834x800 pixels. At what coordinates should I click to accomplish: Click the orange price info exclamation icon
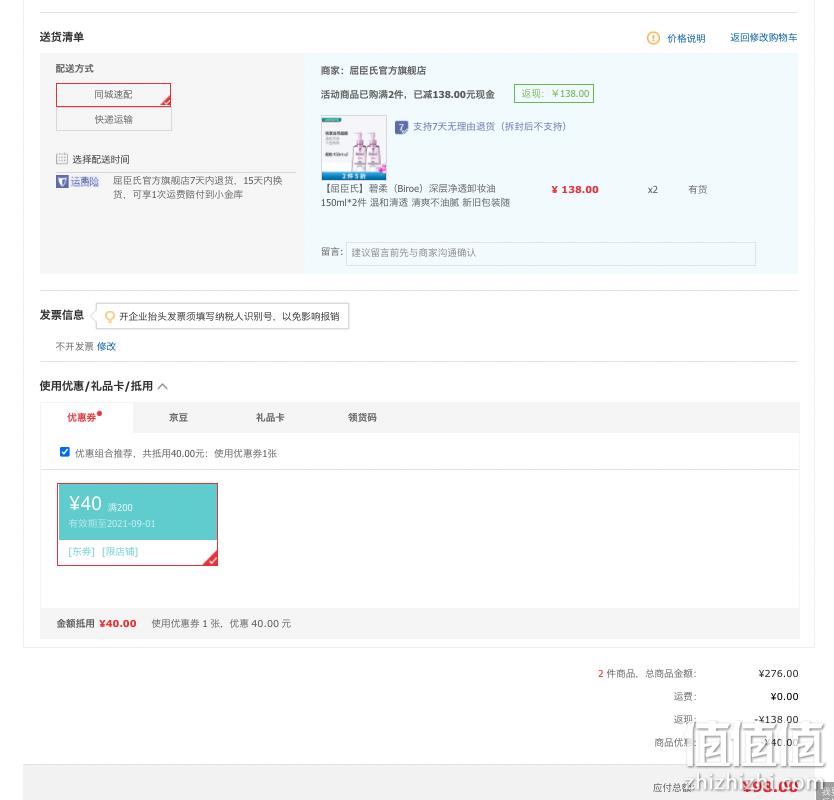tap(653, 38)
